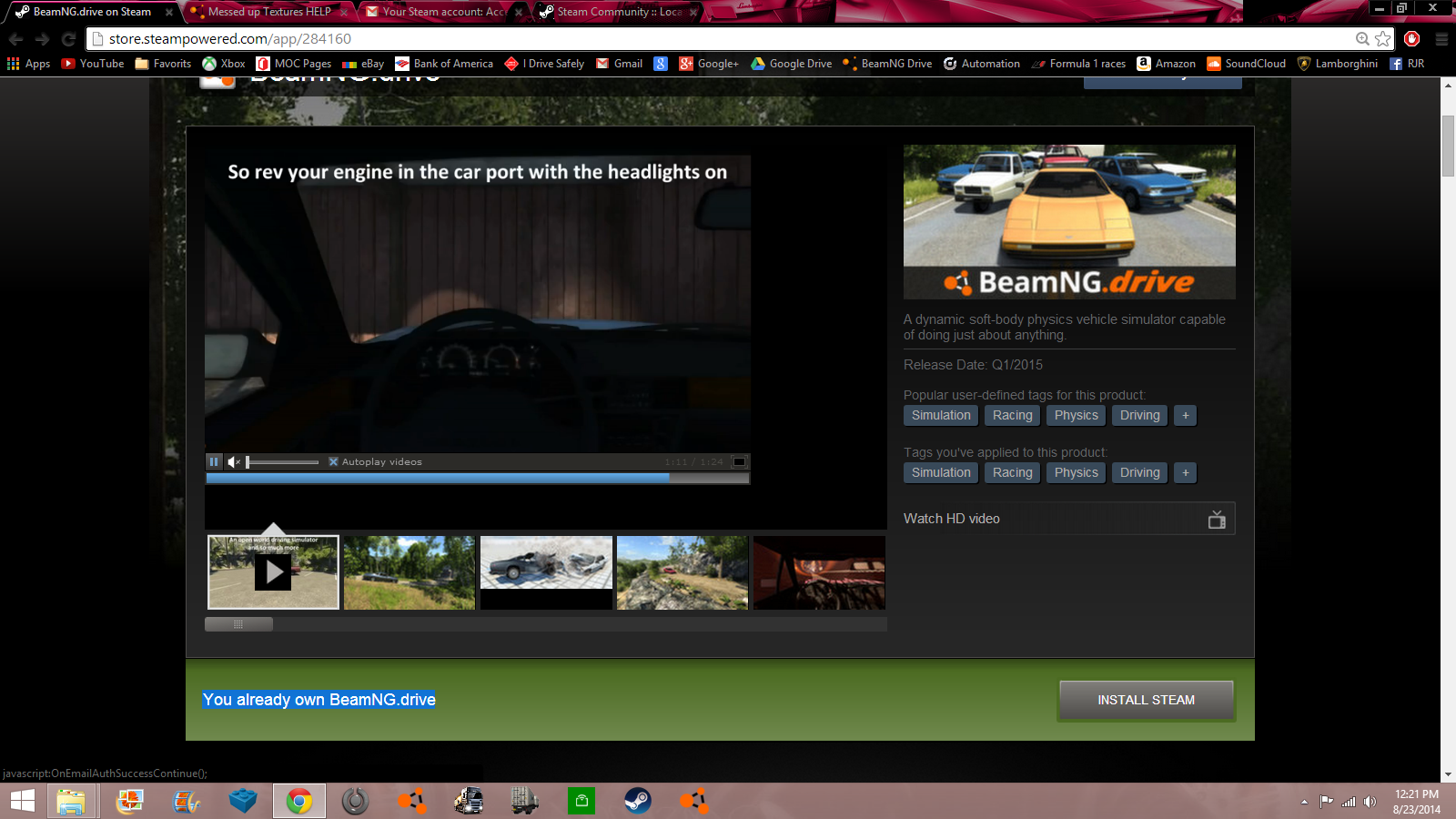
Task: Play the first trailer thumbnail
Action: (273, 572)
